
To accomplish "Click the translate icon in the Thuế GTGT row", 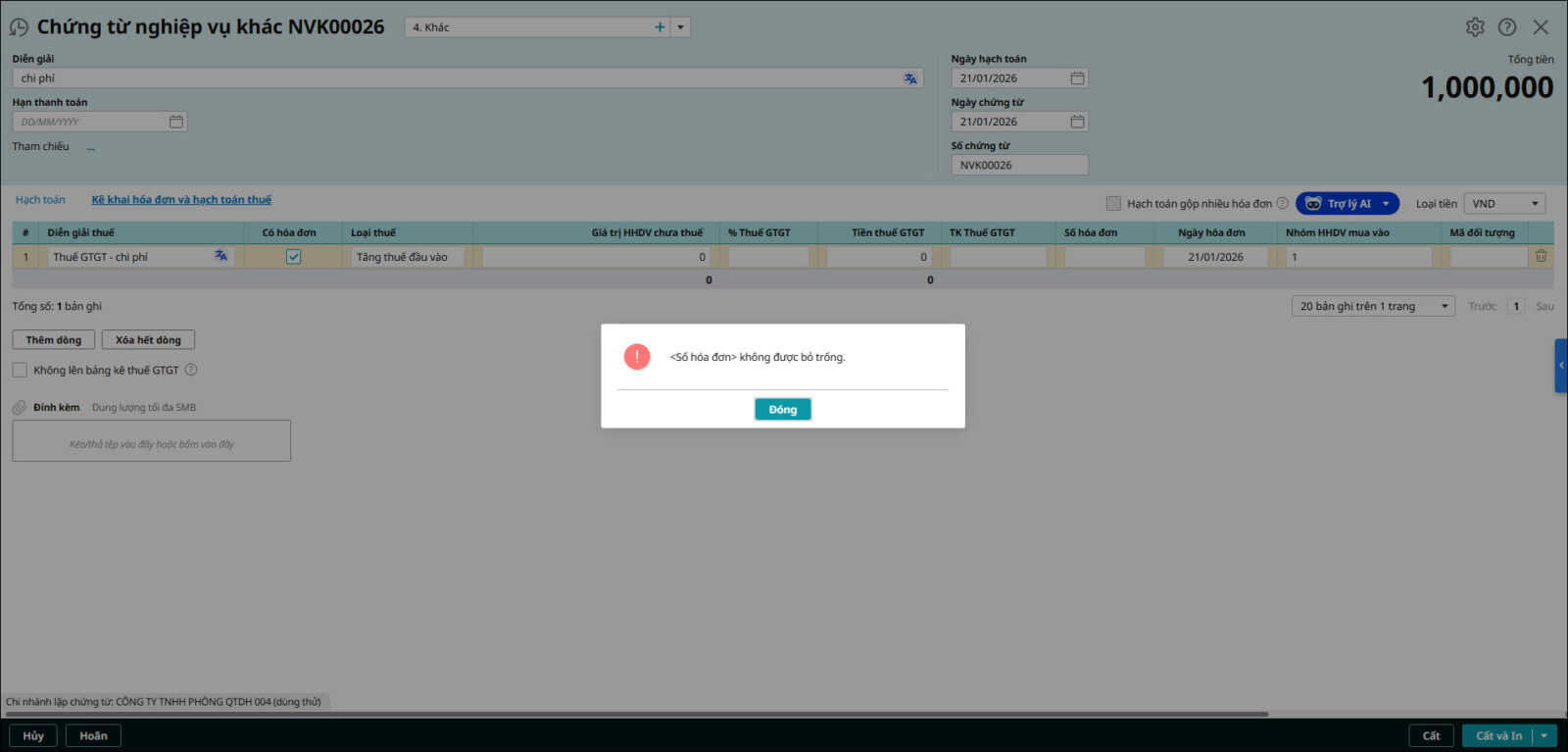I will [221, 256].
